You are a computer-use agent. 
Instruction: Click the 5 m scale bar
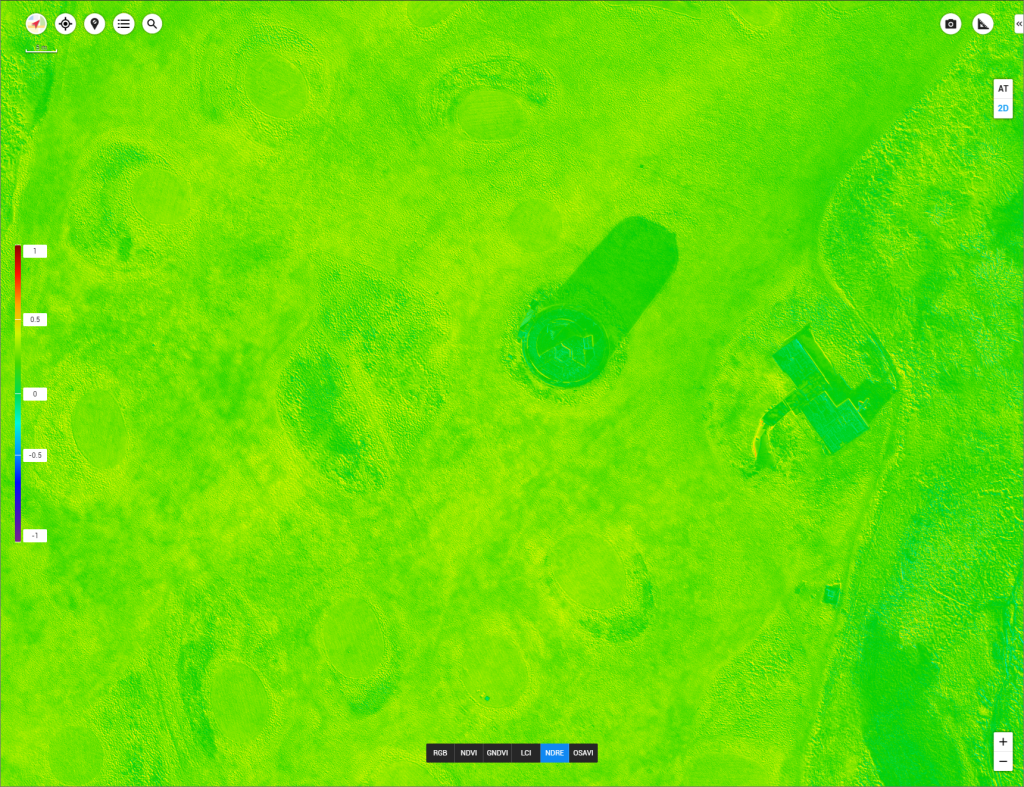click(x=41, y=48)
